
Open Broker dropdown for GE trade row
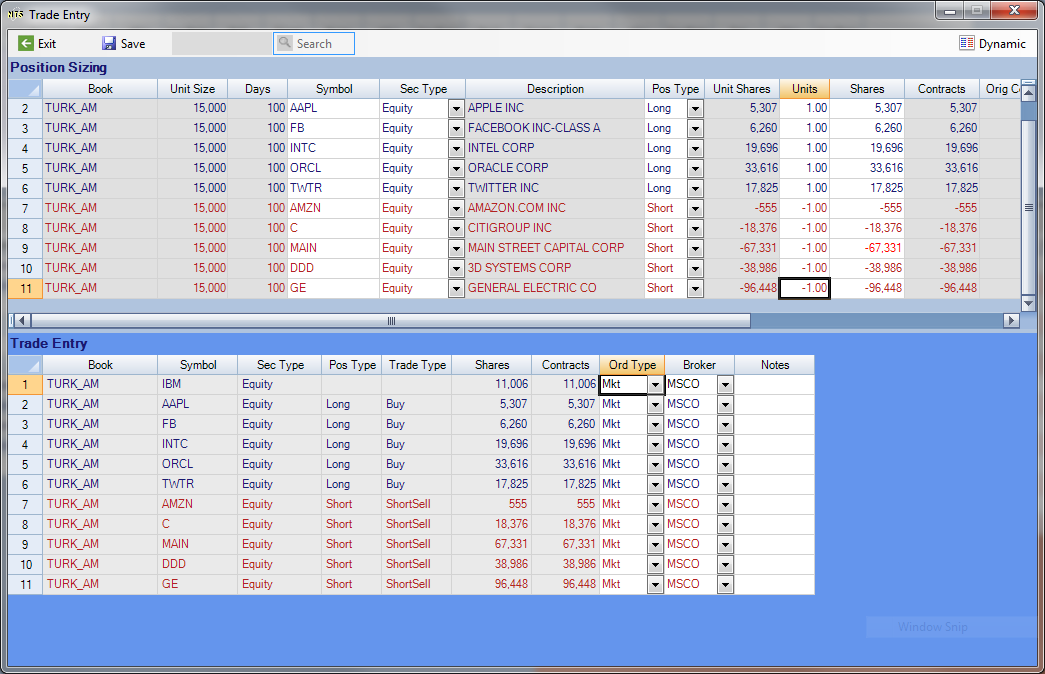(x=725, y=584)
